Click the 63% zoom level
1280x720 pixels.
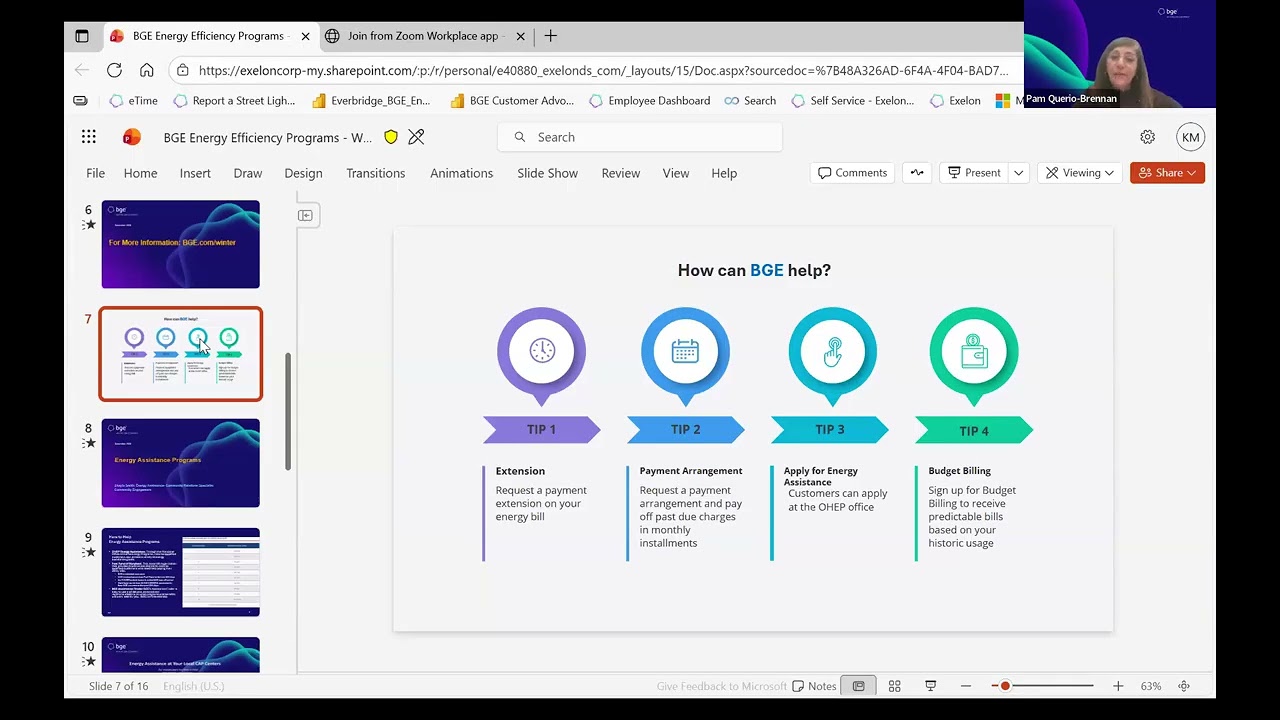1151,686
